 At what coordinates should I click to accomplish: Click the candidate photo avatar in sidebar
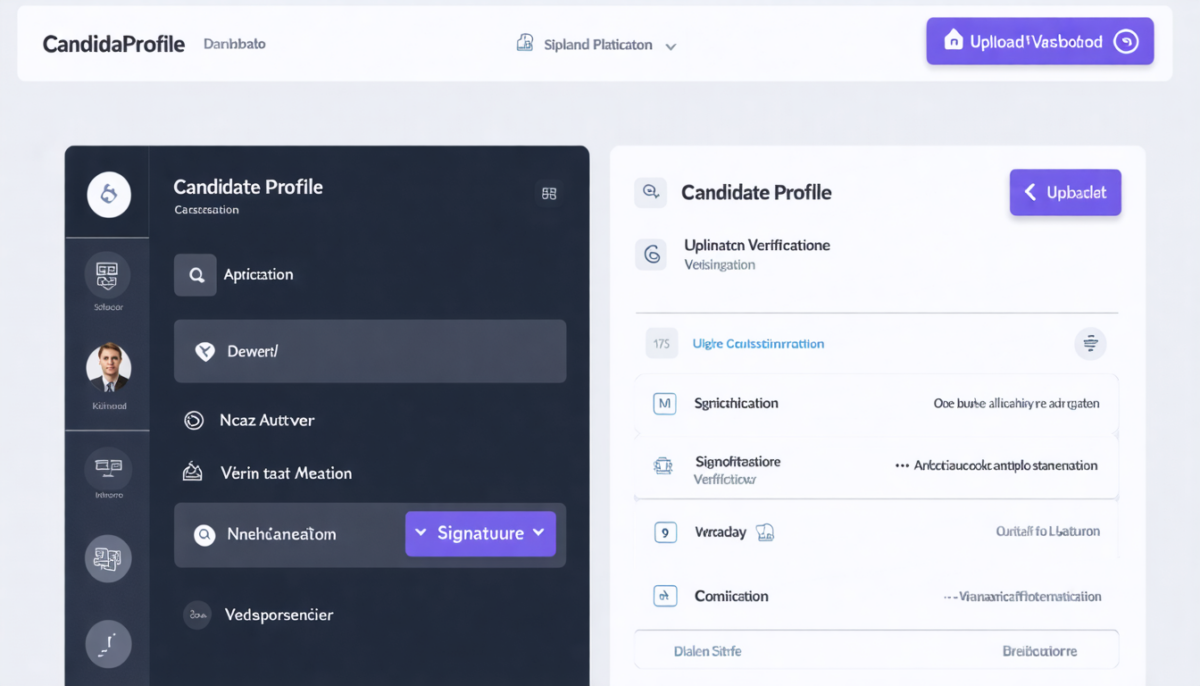pos(108,367)
